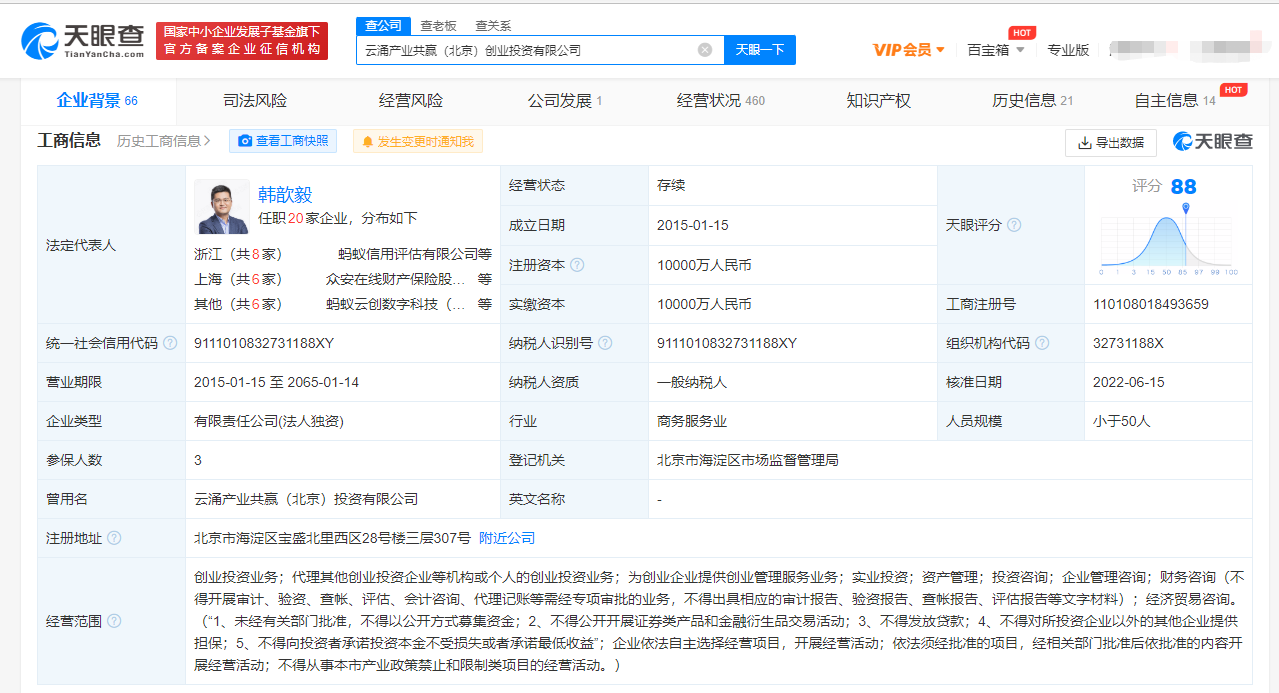This screenshot has height=693, width=1279.
Task: Click help icon beside 经营范围
Action: click(x=114, y=621)
